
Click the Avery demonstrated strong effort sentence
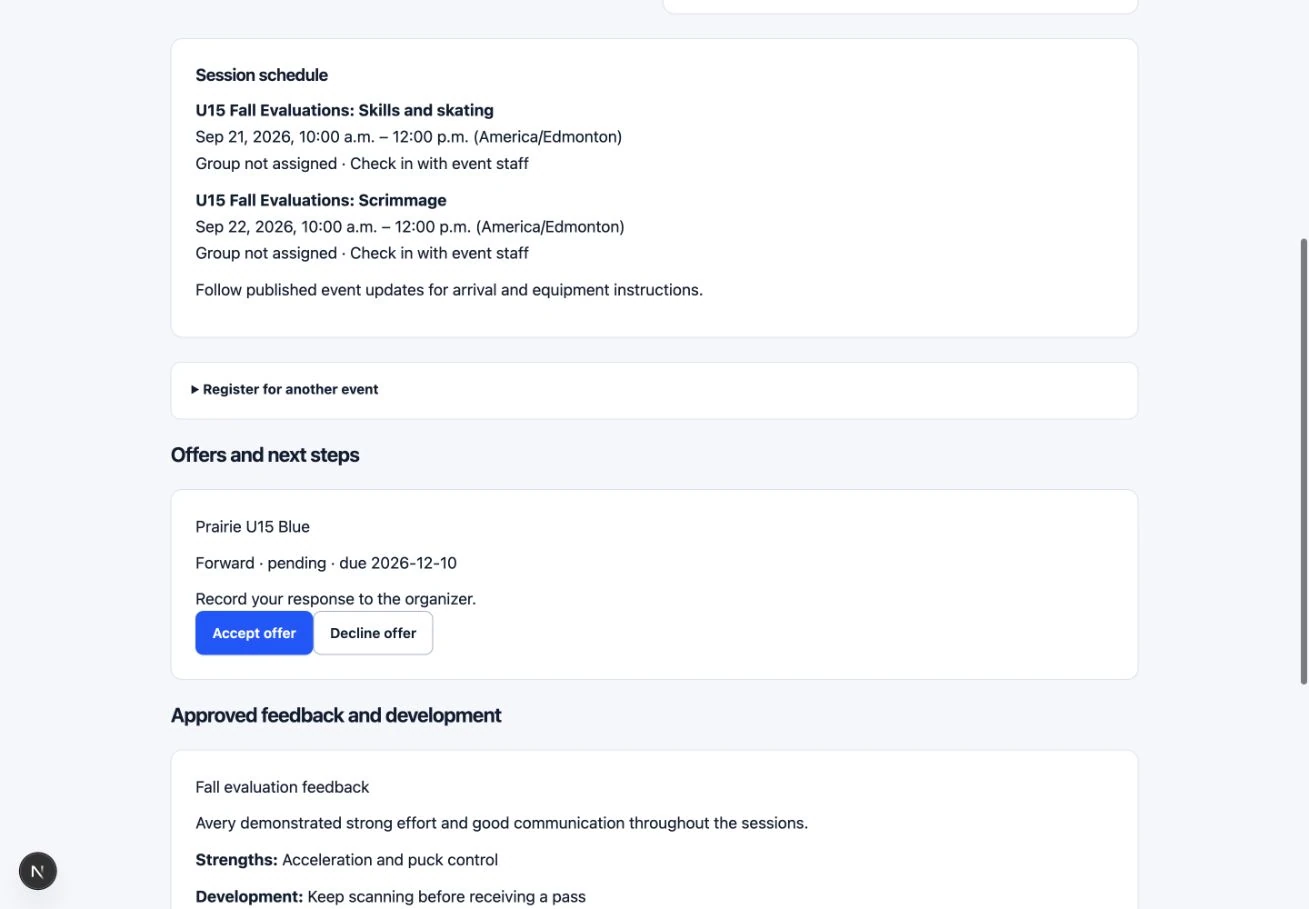502,823
